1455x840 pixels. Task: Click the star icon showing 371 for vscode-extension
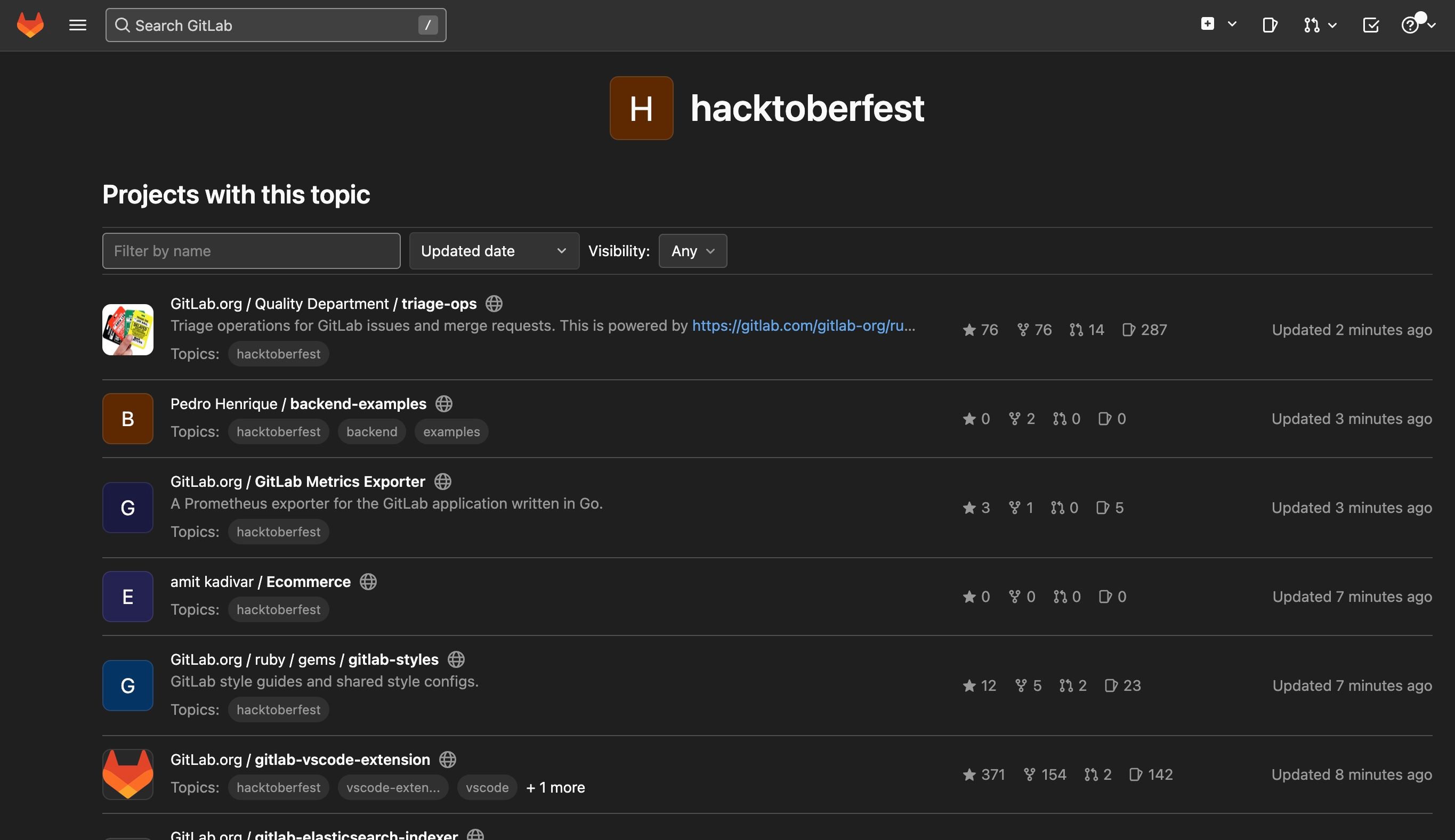969,774
